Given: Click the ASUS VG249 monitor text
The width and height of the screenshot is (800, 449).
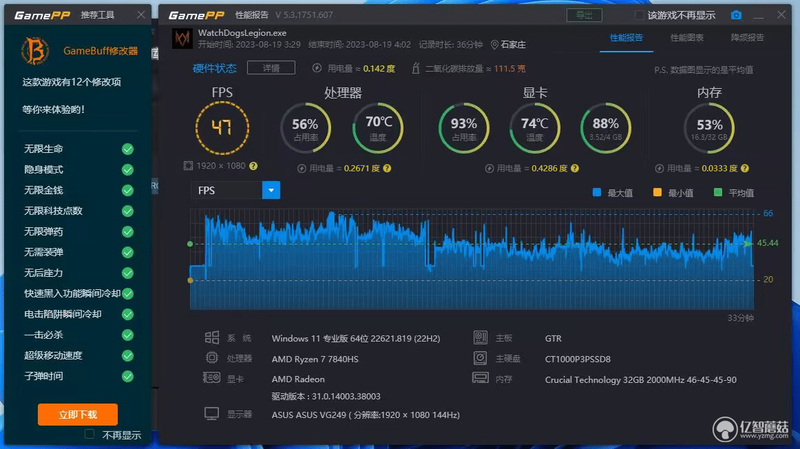Looking at the screenshot, I should click(x=365, y=415).
